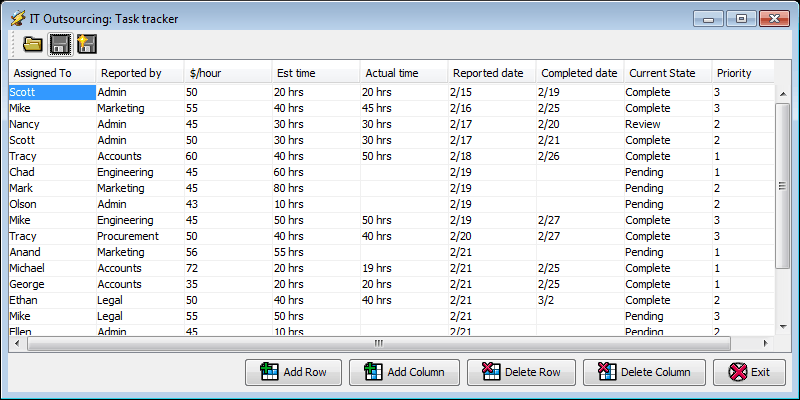Click the Completed date column header
The image size is (800, 400).
(580, 73)
